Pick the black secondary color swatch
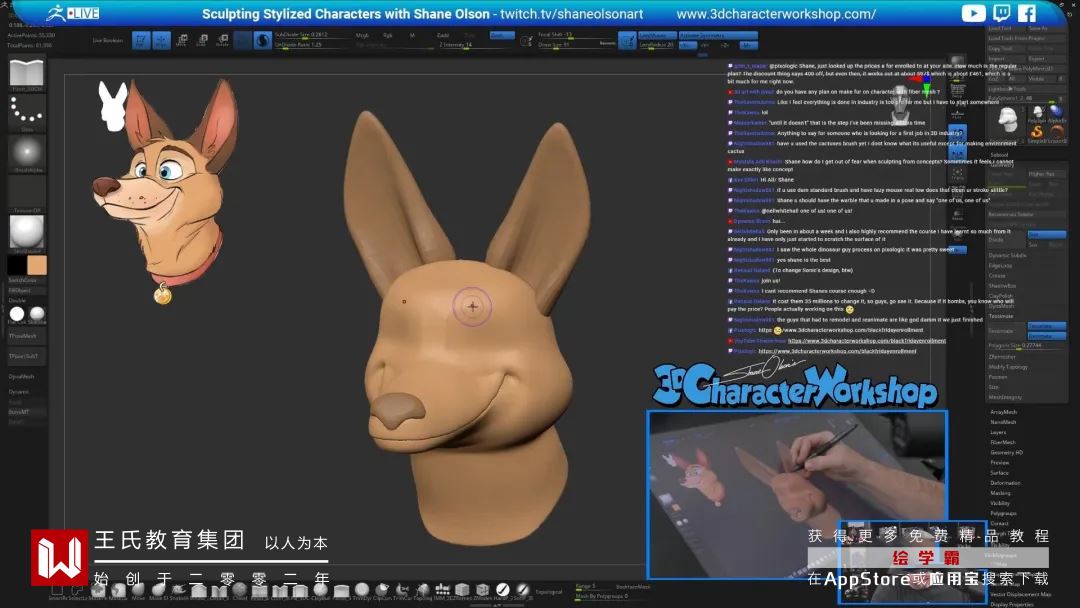This screenshot has width=1080, height=608. coord(17,265)
